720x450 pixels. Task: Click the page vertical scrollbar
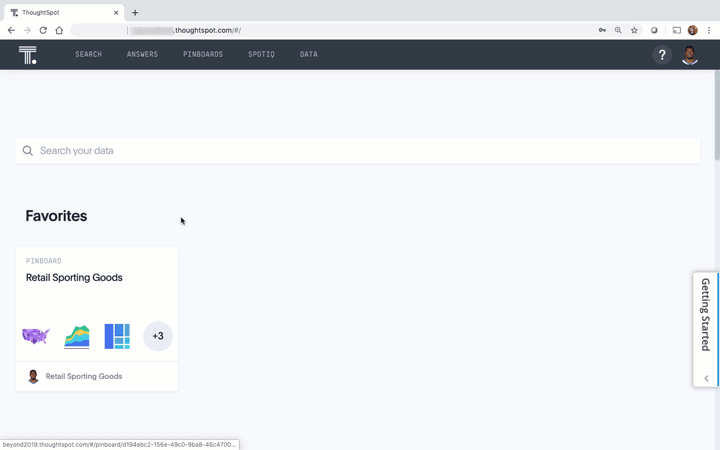coord(717,115)
